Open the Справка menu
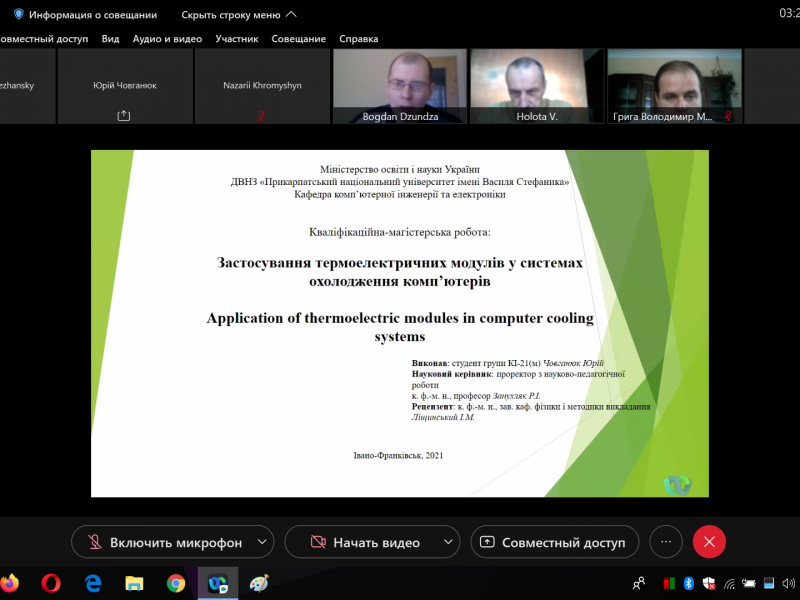 tap(358, 39)
